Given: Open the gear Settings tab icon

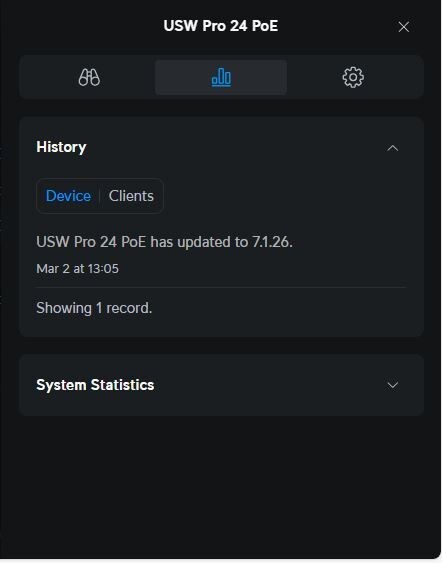Looking at the screenshot, I should pos(353,77).
